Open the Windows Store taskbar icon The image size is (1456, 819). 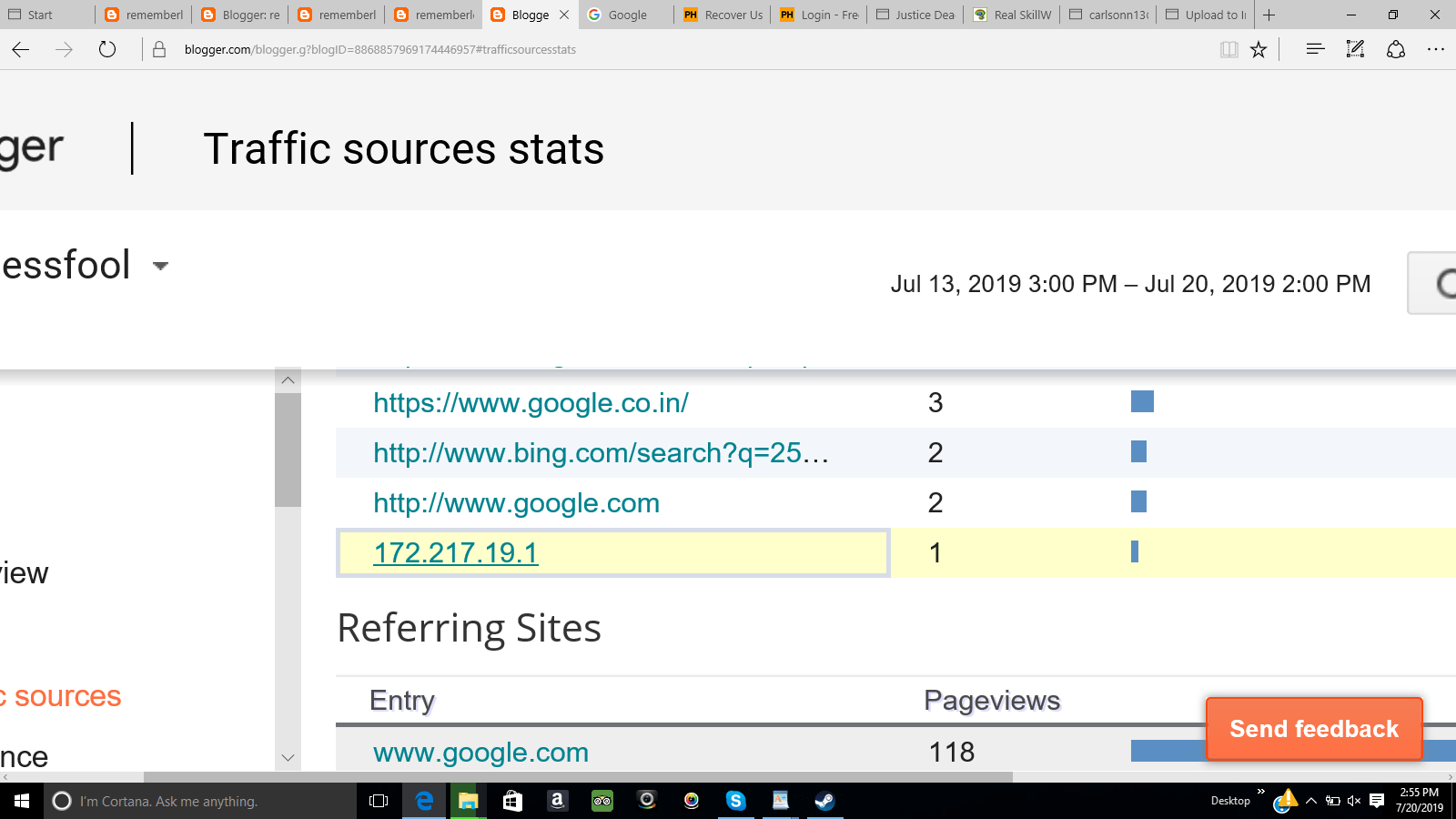(512, 801)
